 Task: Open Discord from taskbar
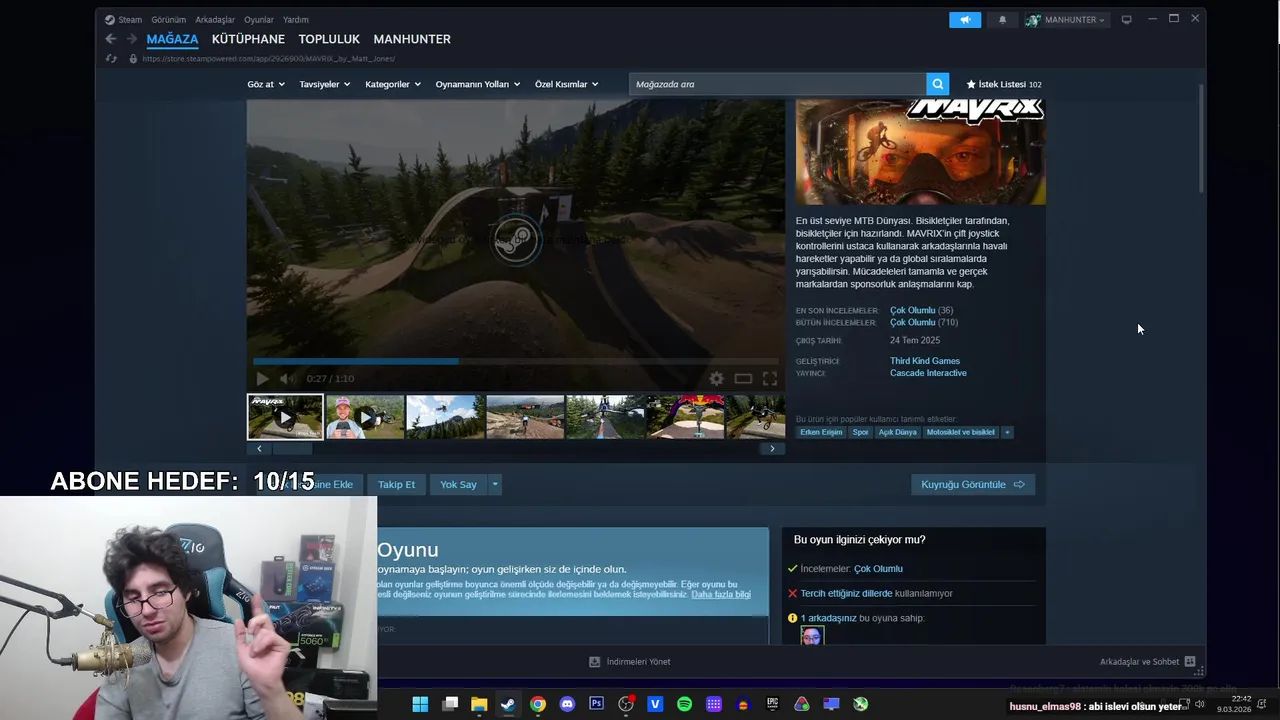[x=568, y=704]
